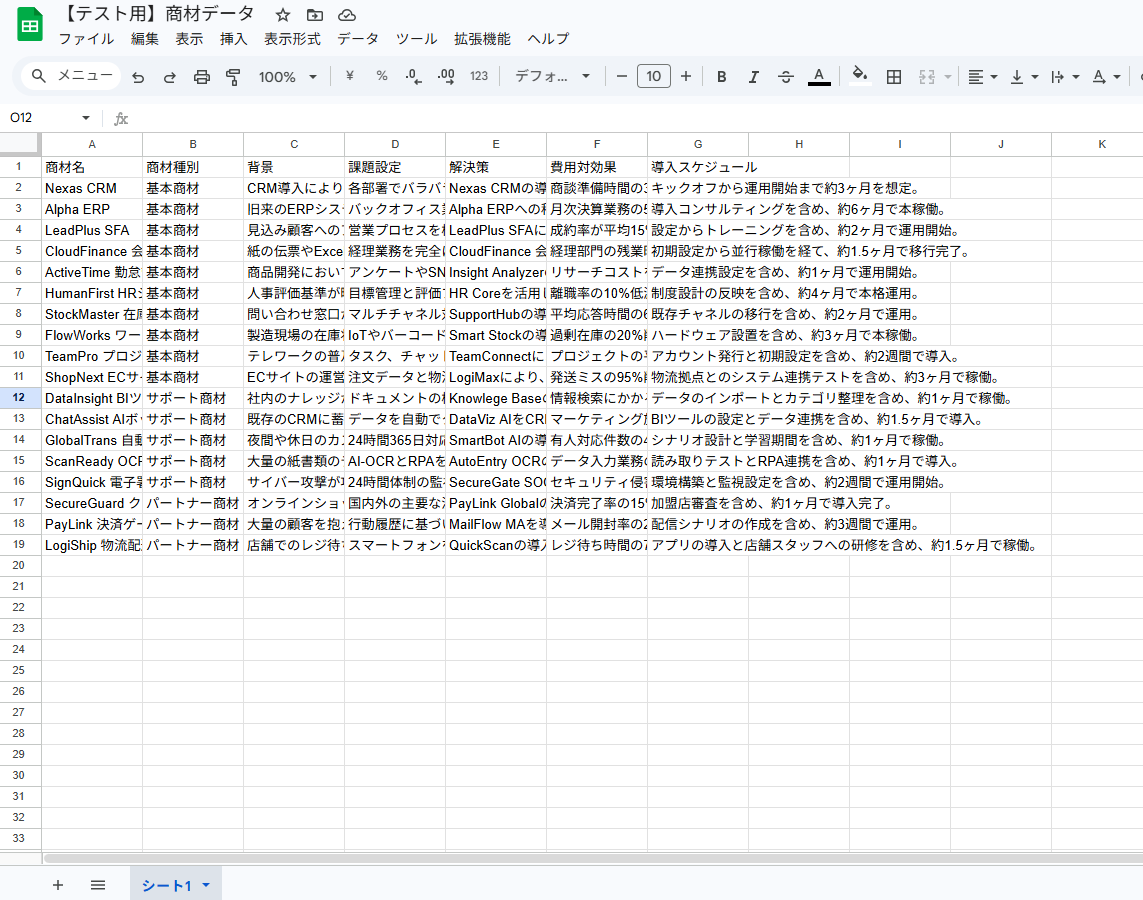Open the 123 number format options
Image resolution: width=1143 pixels, height=900 pixels.
[479, 76]
